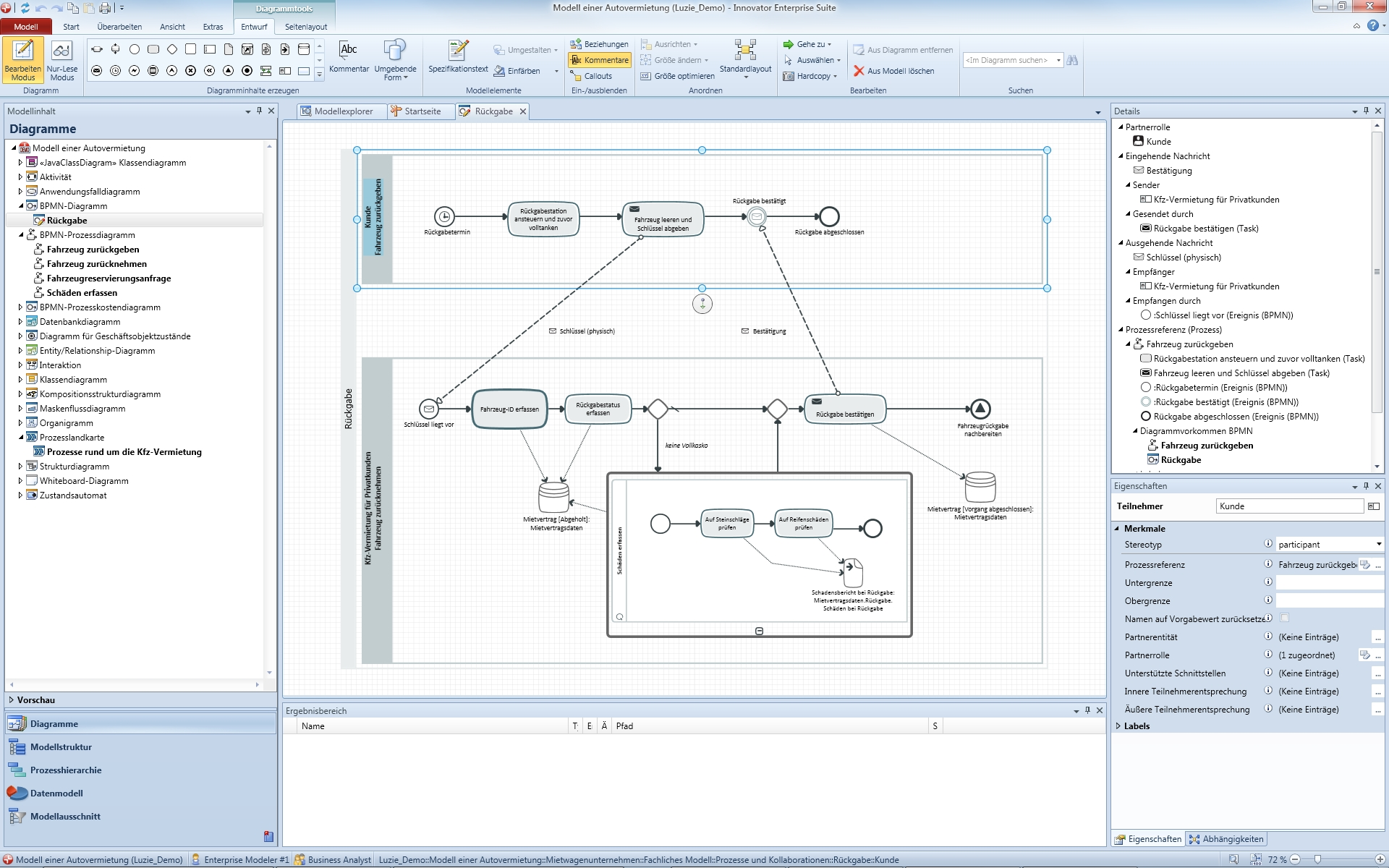Insert a Kommentar text element
This screenshot has height=868, width=1389.
349,57
